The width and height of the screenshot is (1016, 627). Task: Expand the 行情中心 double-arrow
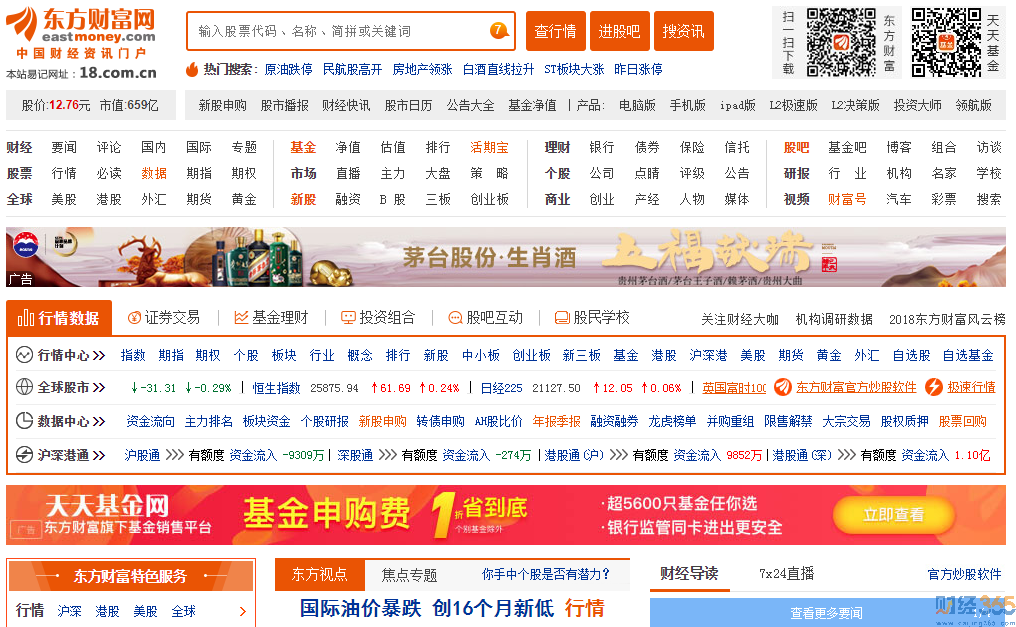pyautogui.click(x=98, y=356)
